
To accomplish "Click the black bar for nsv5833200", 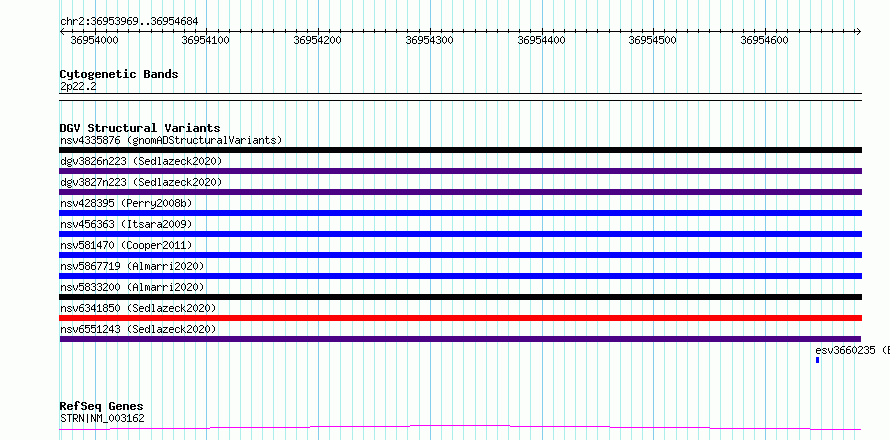I will pyautogui.click(x=460, y=297).
